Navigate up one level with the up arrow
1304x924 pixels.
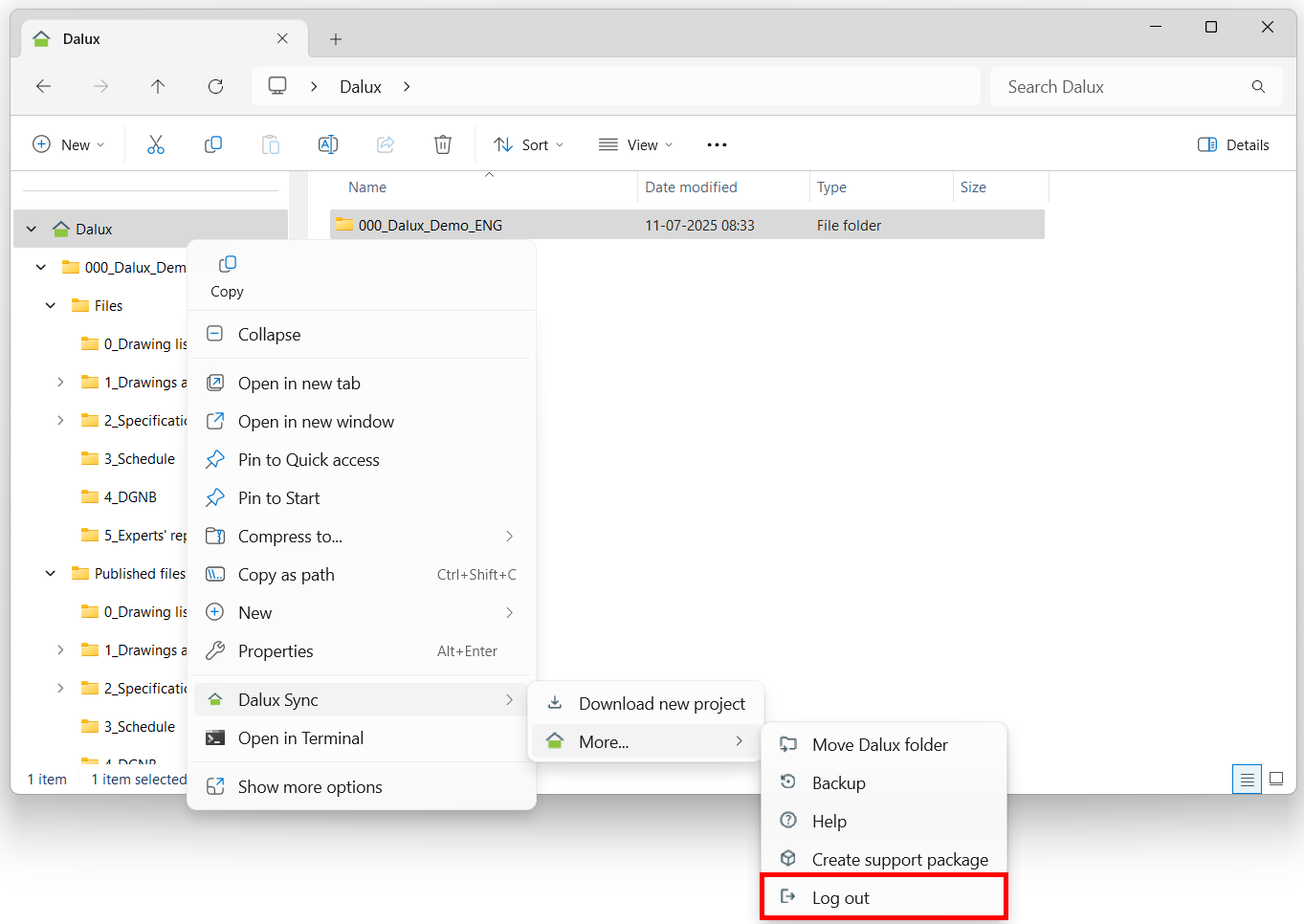158,86
